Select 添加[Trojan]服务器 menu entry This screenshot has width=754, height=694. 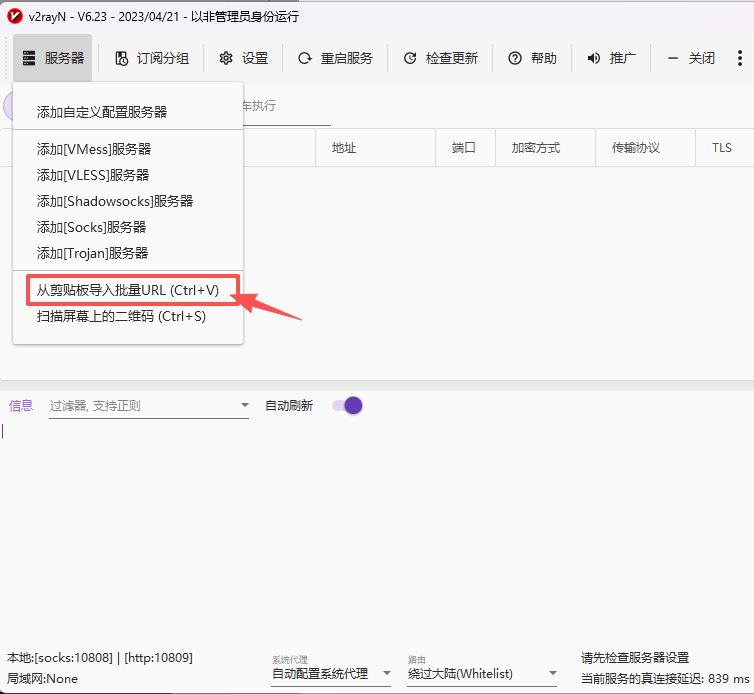[x=128, y=253]
